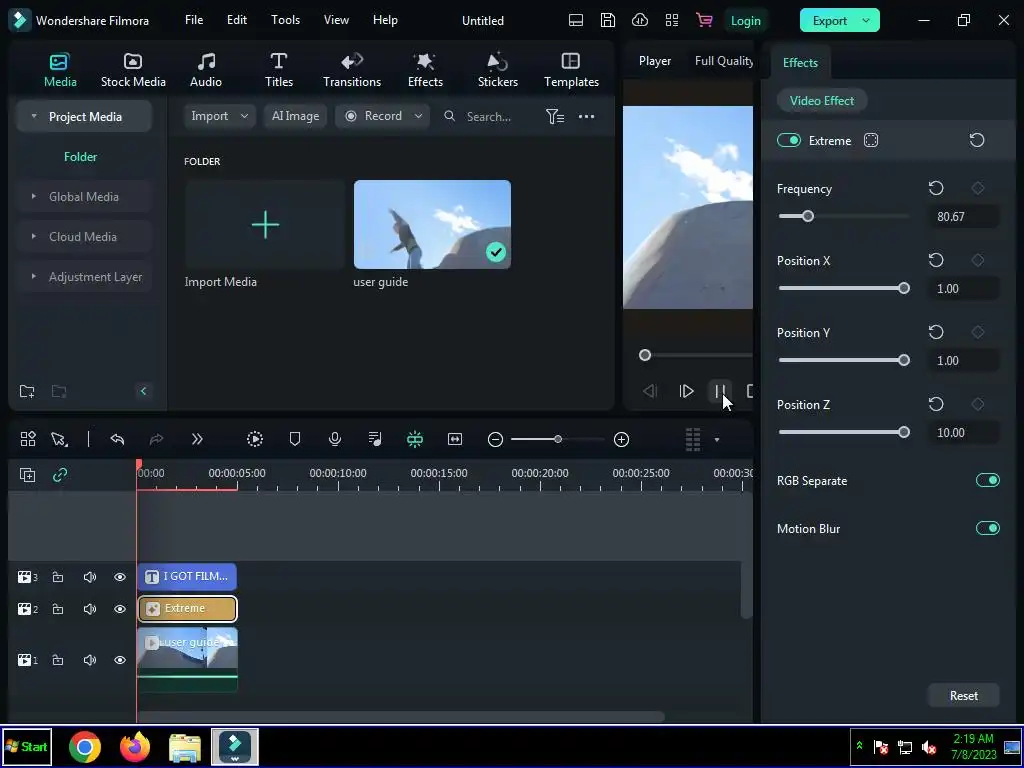Click the Reset button in Effects panel
1024x768 pixels.
pos(963,696)
